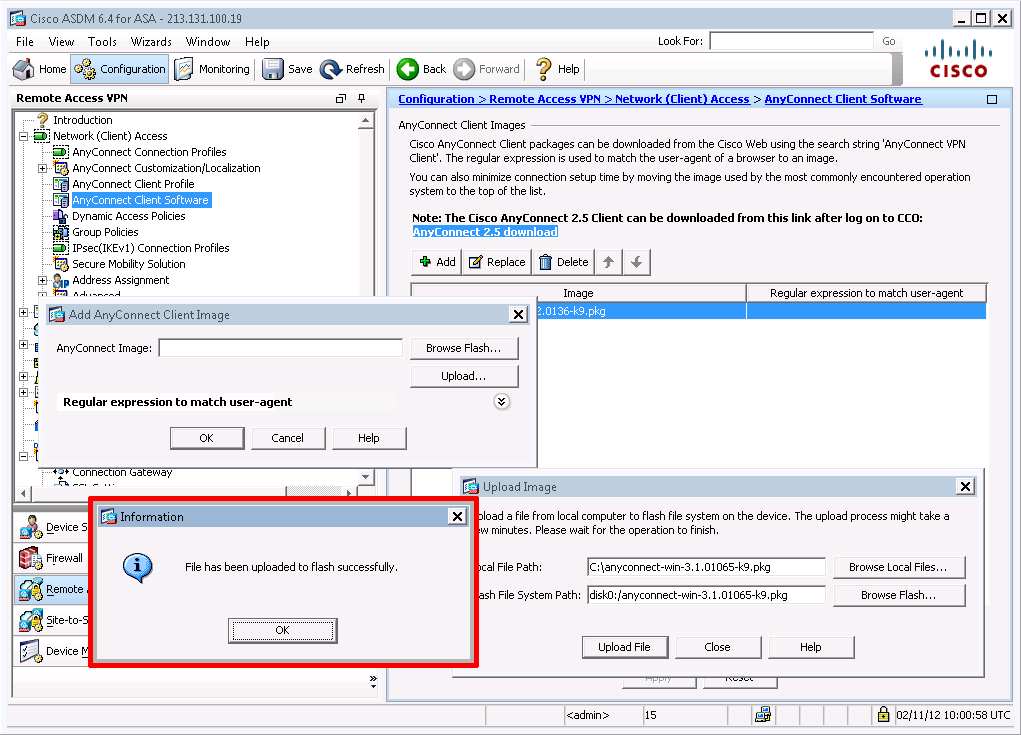Open the Configuration gears icon
The height and width of the screenshot is (735, 1021).
pyautogui.click(x=85, y=69)
